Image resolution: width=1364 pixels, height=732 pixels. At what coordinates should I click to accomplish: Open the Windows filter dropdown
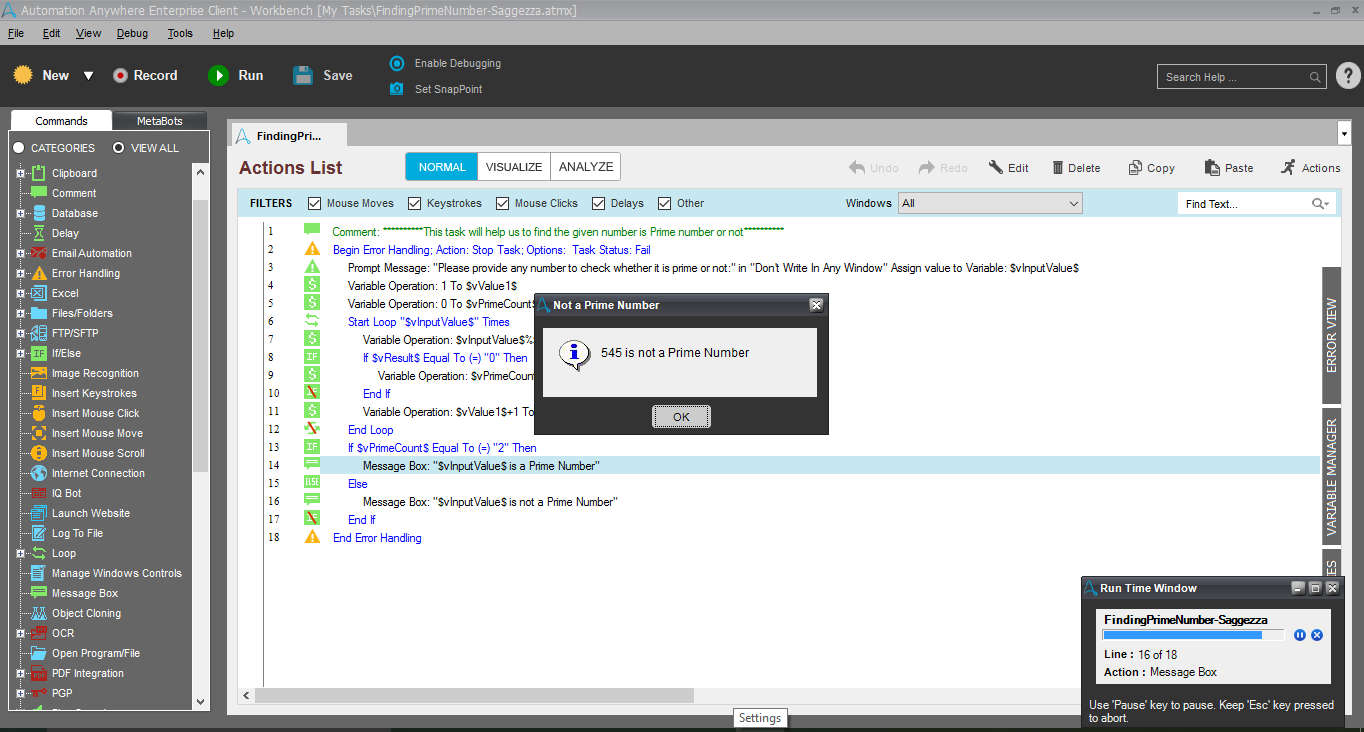[990, 203]
